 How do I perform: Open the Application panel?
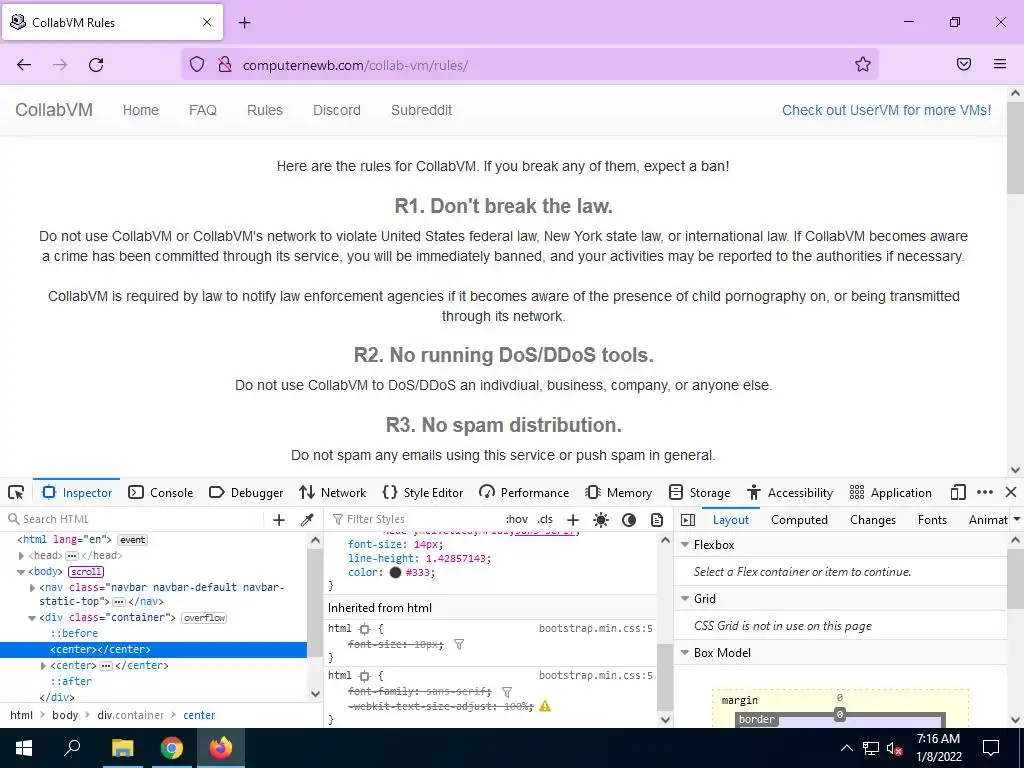tap(891, 492)
